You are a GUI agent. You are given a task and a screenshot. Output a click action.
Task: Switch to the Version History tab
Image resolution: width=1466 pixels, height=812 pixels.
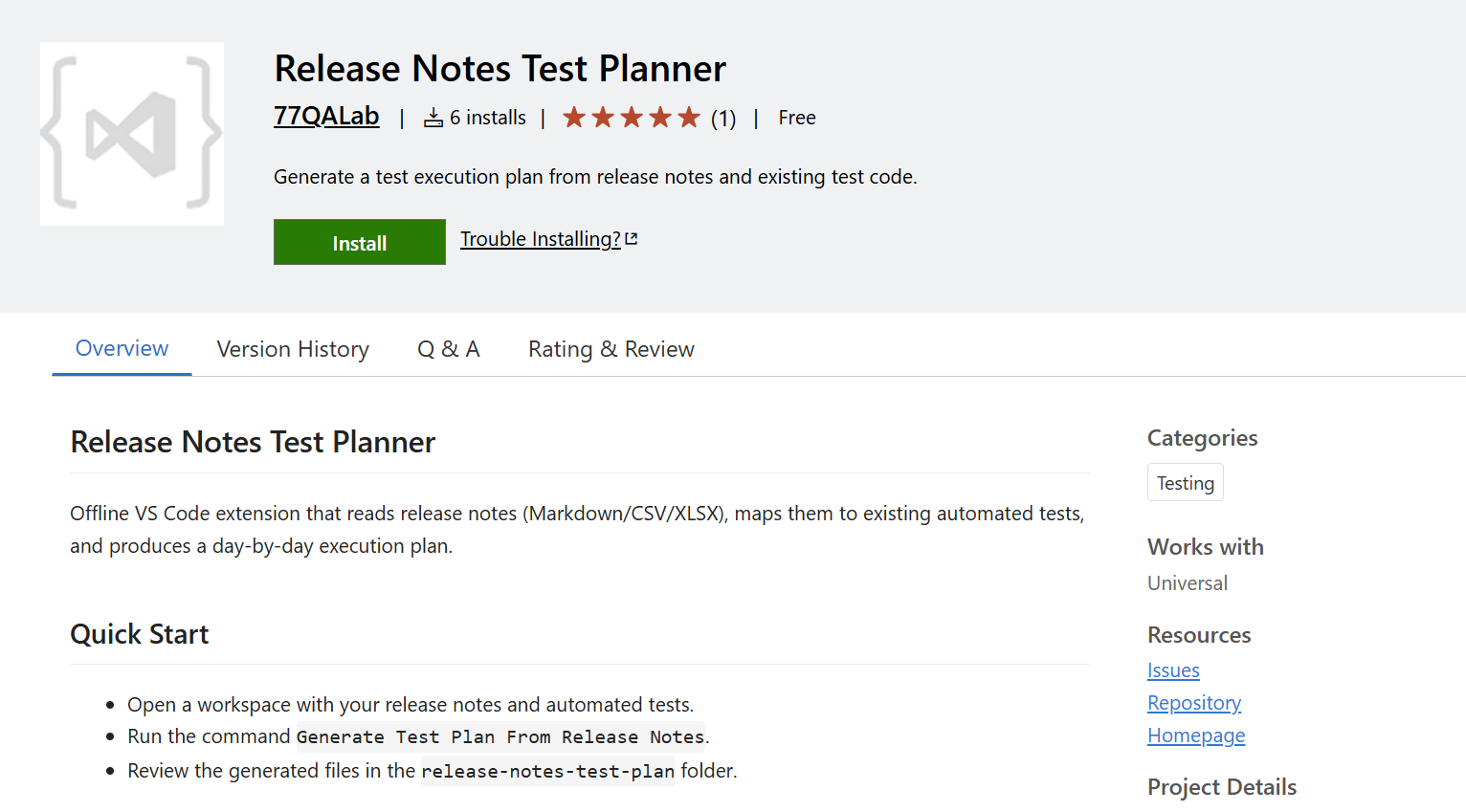pyautogui.click(x=293, y=348)
